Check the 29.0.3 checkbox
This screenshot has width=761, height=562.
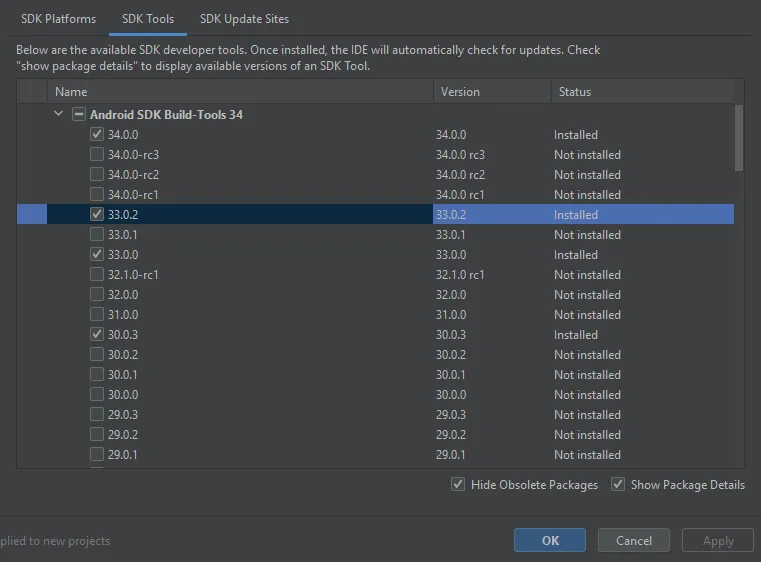click(x=97, y=414)
